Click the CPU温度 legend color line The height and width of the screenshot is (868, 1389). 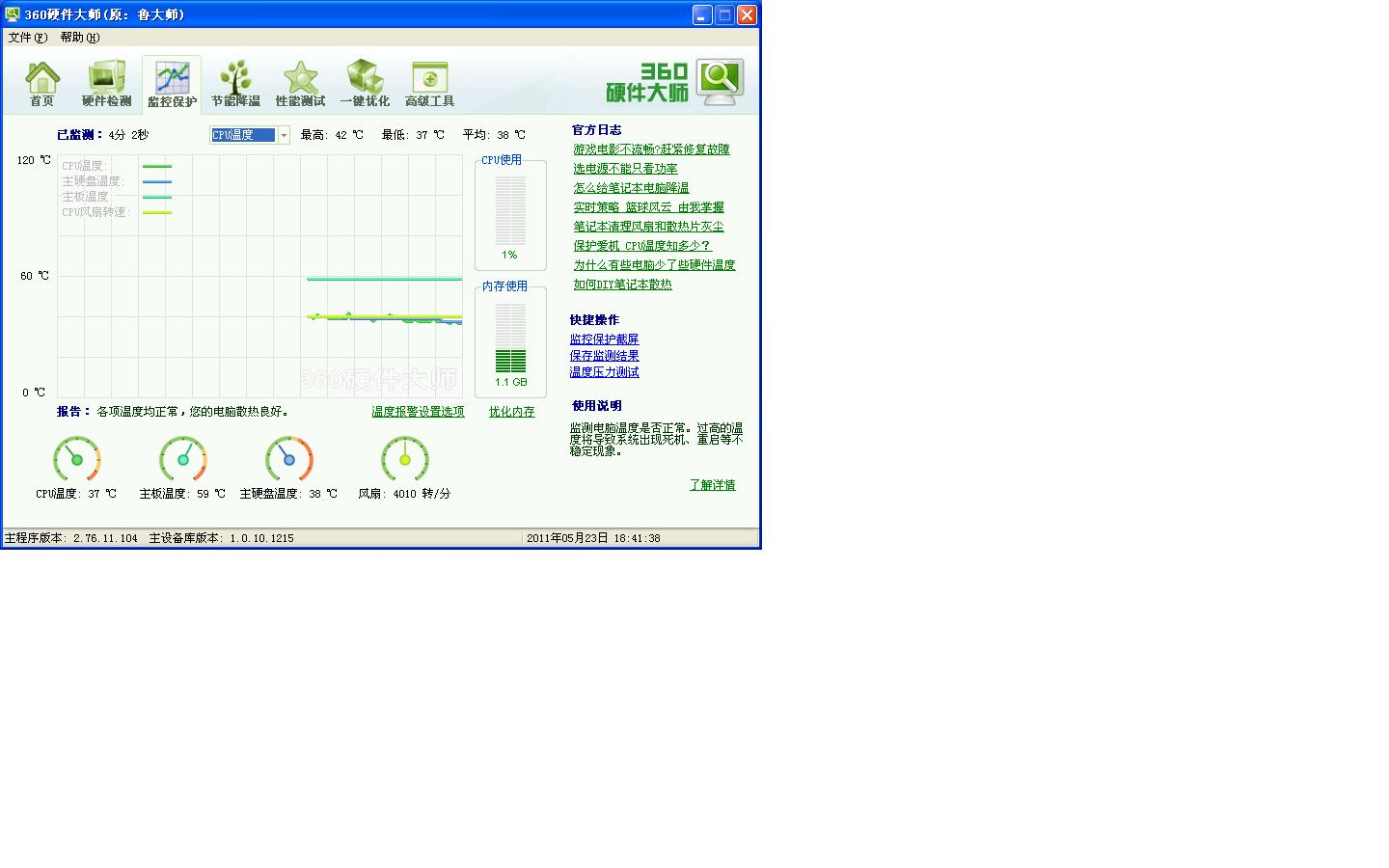(x=157, y=167)
